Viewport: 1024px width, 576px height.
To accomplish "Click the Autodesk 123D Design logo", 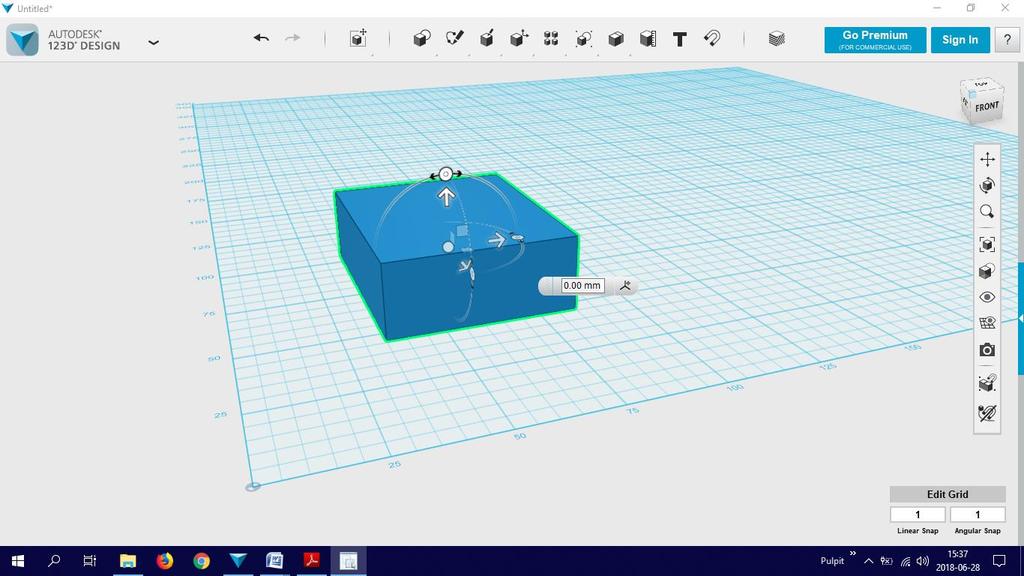I will pos(23,40).
